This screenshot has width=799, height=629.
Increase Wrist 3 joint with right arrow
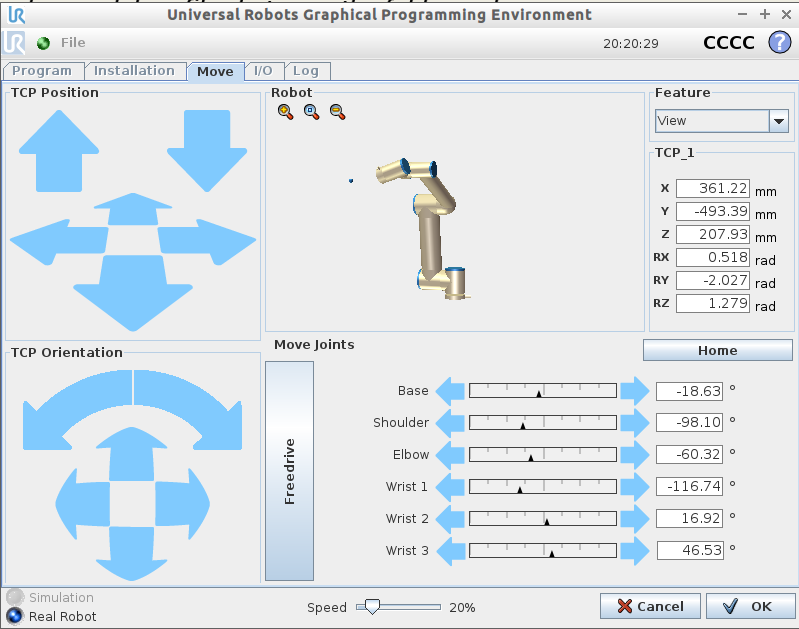pos(635,552)
